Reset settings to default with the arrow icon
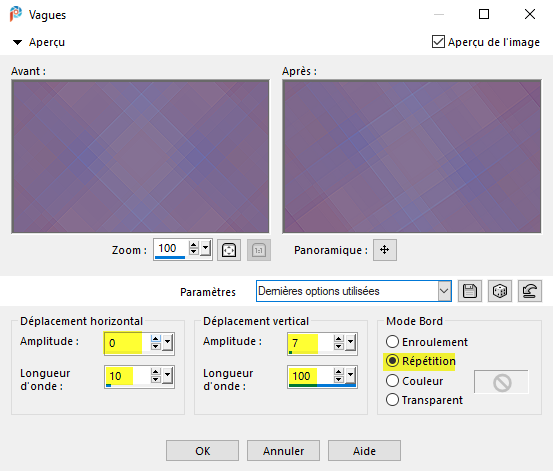The height and width of the screenshot is (471, 553). click(x=530, y=291)
